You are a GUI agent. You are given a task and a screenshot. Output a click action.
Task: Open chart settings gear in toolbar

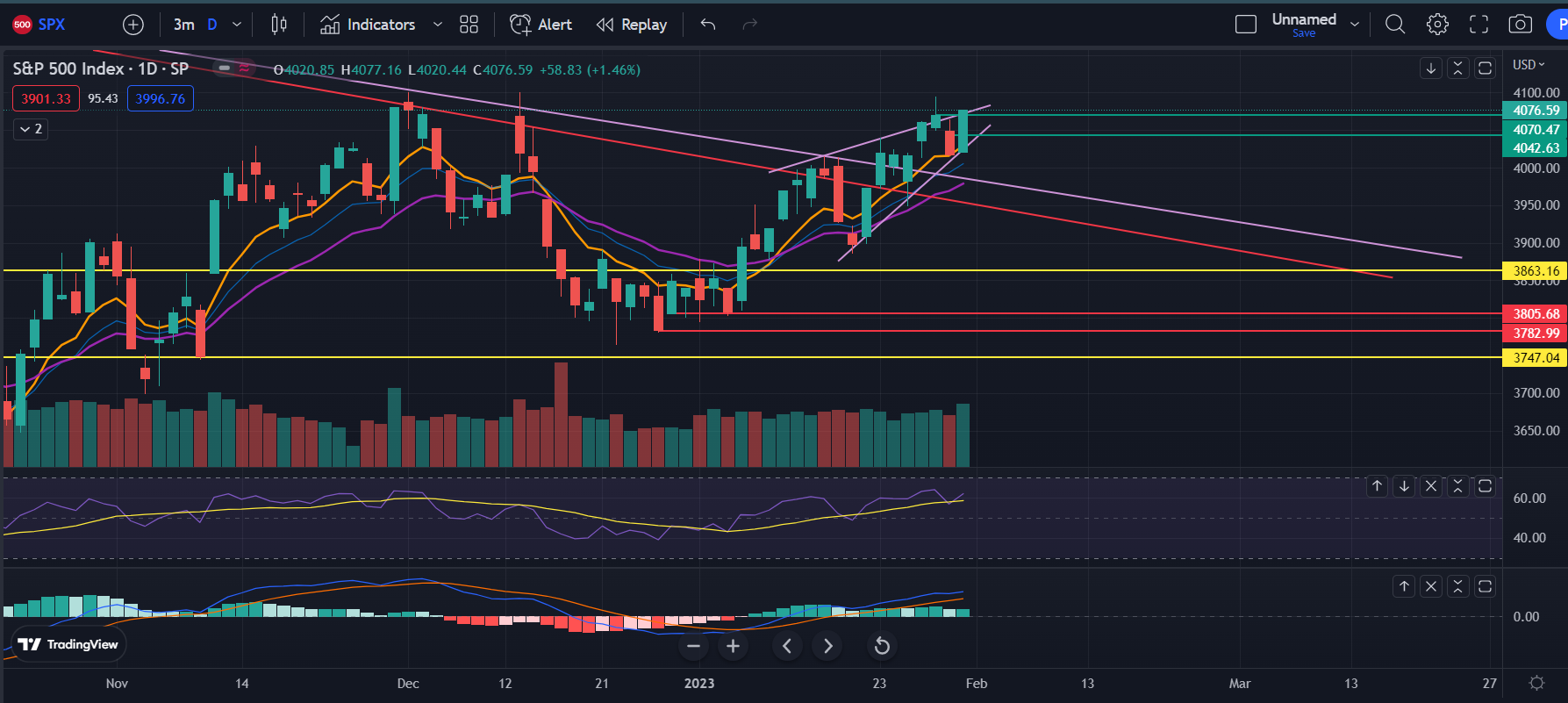coord(1437,25)
